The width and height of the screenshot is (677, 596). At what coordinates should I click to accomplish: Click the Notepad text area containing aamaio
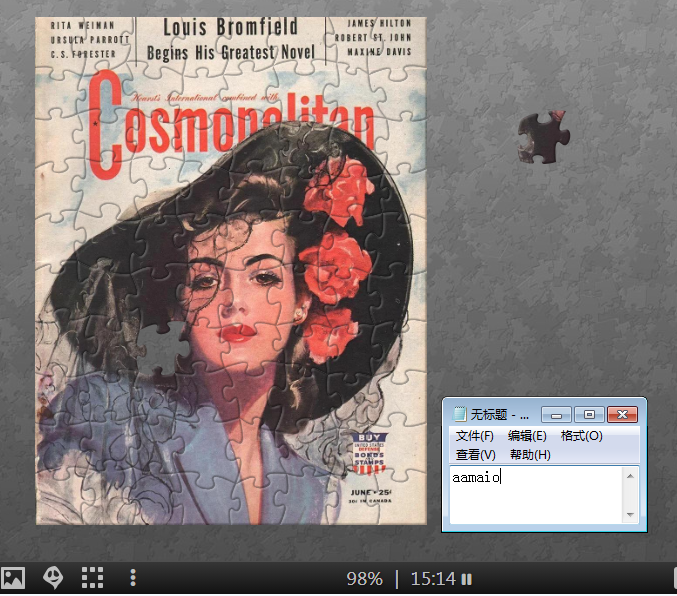coord(535,495)
